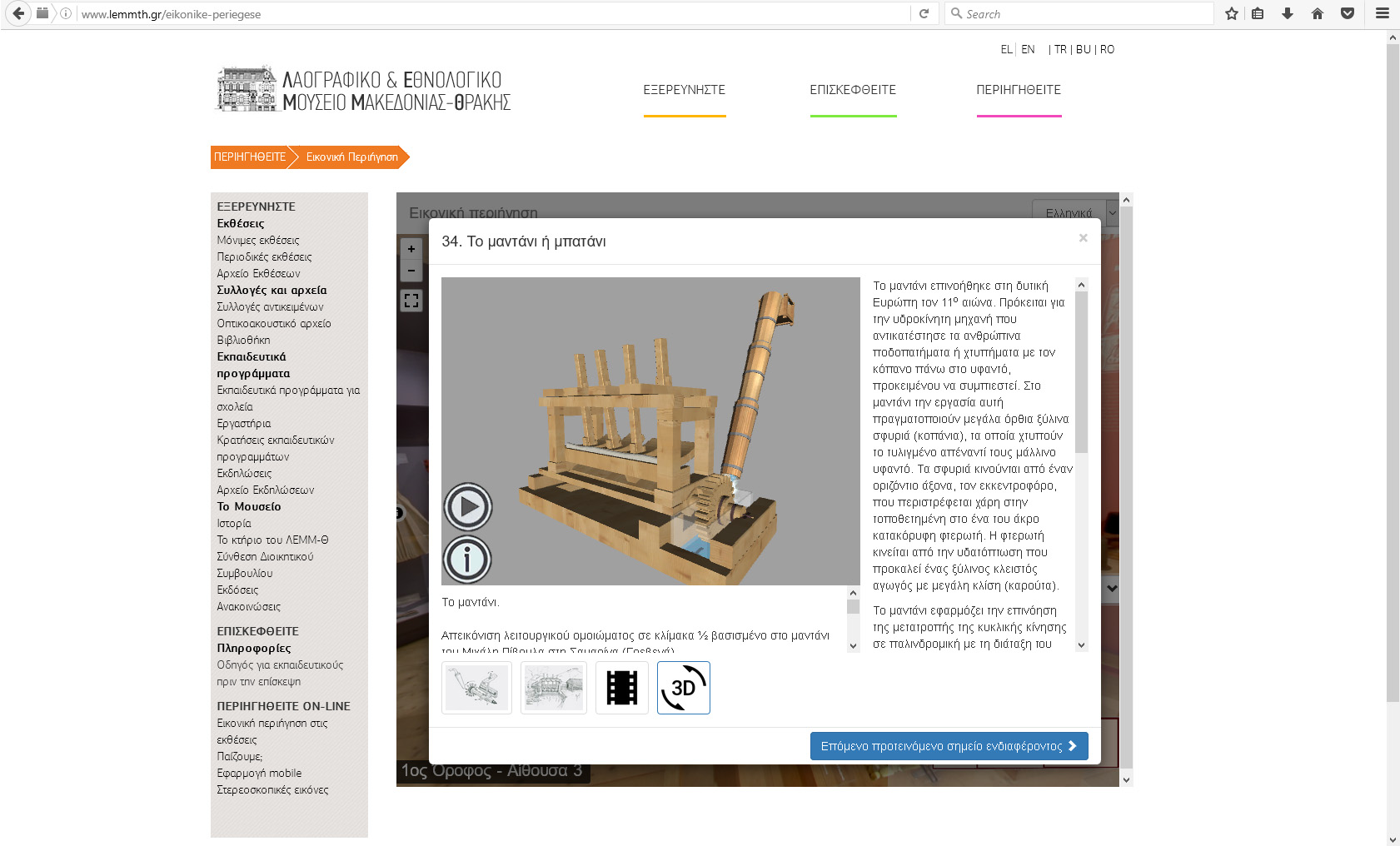Zoom out with the minus button
This screenshot has height=846, width=1400.
coord(411,271)
